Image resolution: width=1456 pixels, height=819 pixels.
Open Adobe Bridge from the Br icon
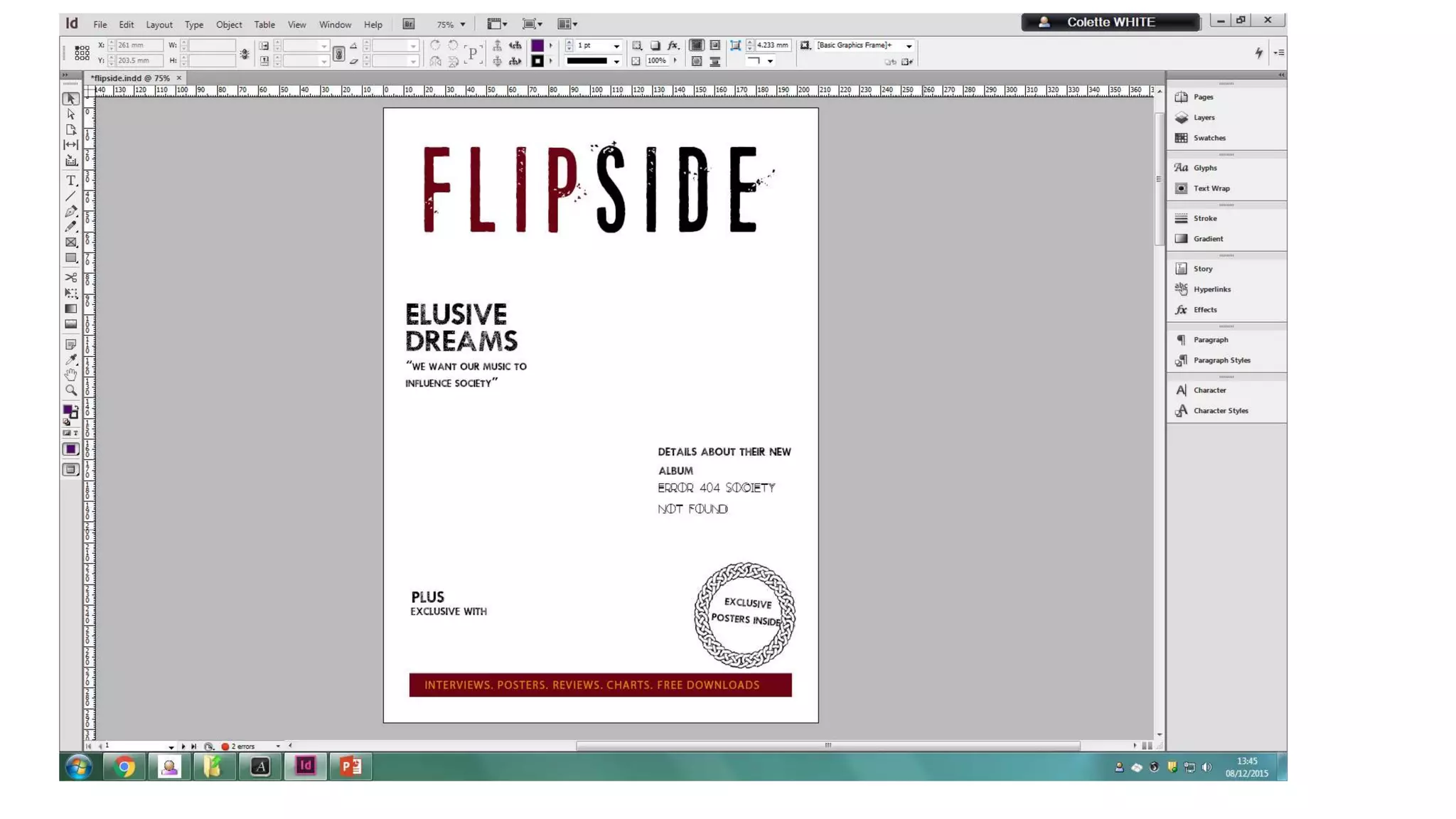pos(409,24)
